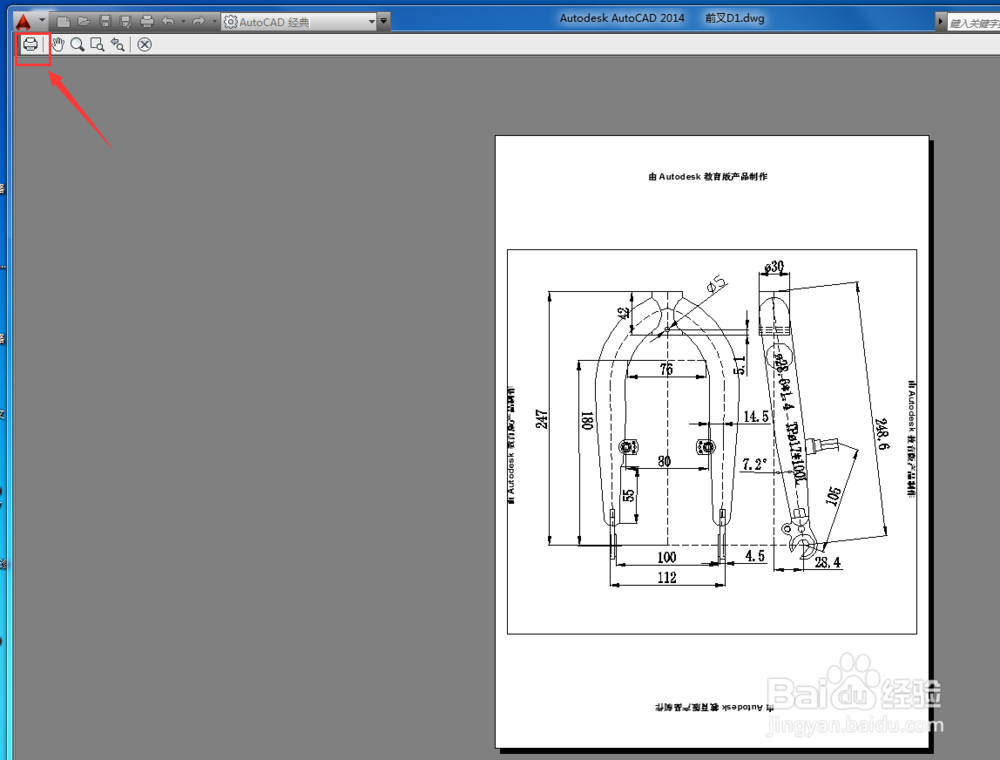Viewport: 1000px width, 760px height.
Task: Close the preview window with X icon
Action: pyautogui.click(x=145, y=45)
